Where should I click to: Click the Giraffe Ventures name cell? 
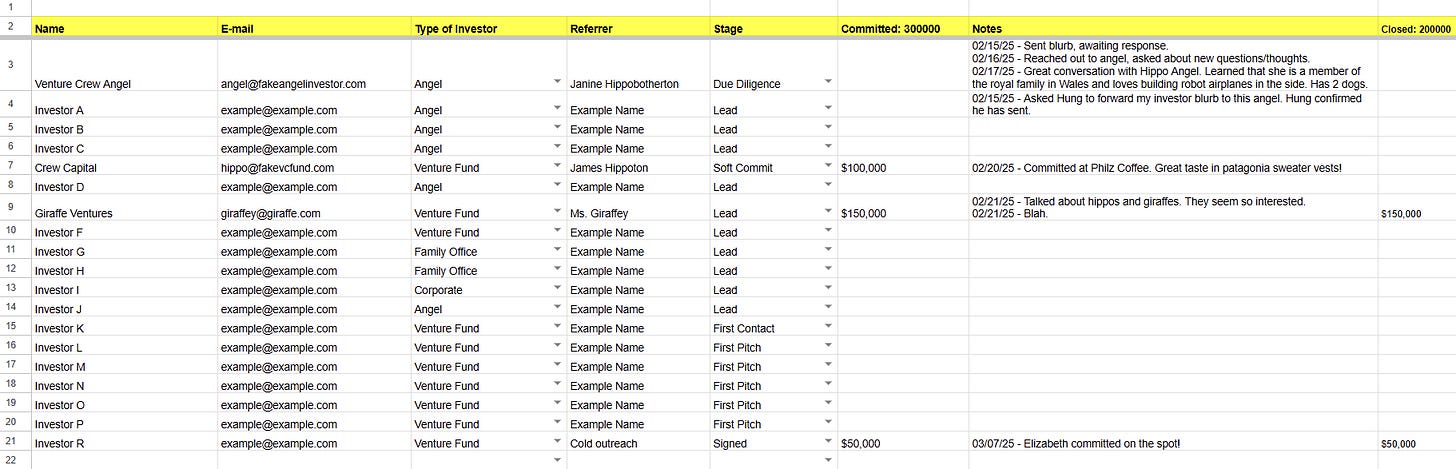pos(125,208)
